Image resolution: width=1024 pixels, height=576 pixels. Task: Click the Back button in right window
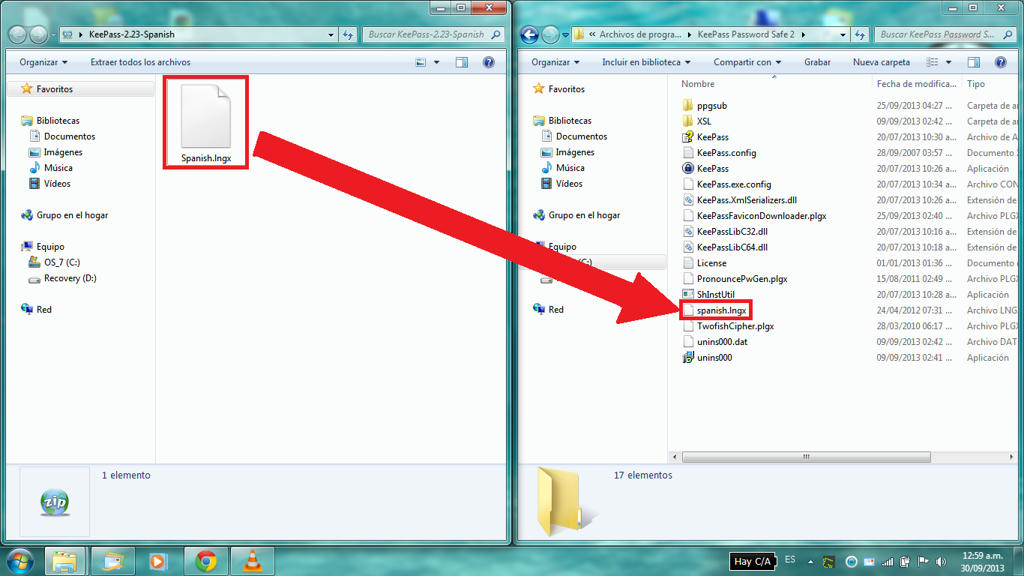530,34
